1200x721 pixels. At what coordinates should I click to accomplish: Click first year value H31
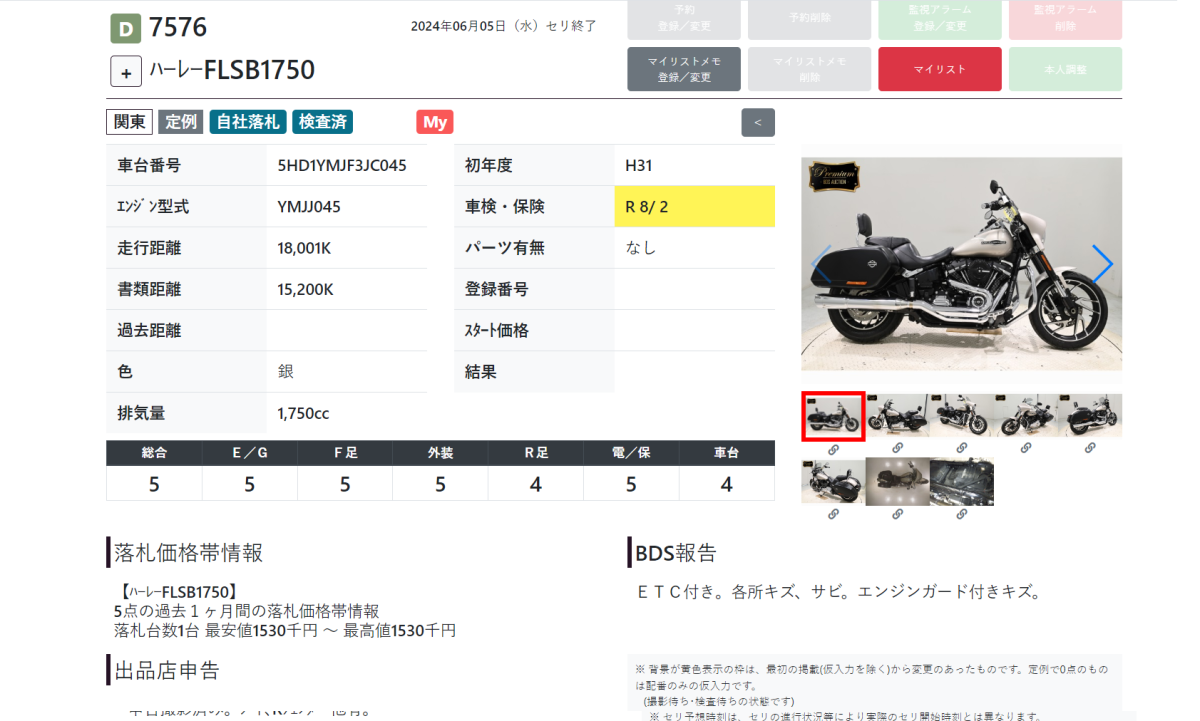(x=638, y=165)
